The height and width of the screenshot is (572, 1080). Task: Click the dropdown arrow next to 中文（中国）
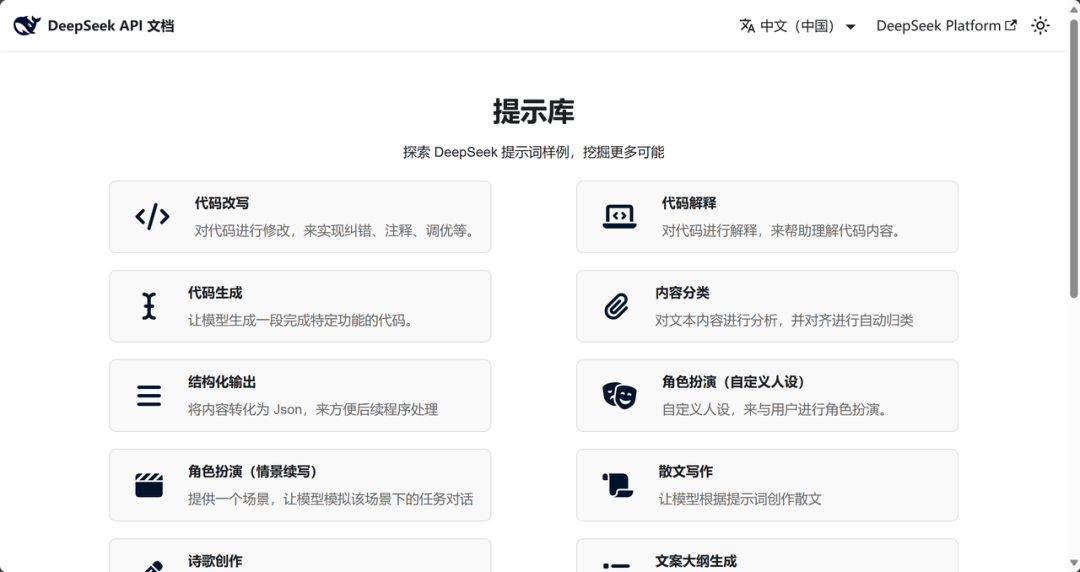point(851,27)
